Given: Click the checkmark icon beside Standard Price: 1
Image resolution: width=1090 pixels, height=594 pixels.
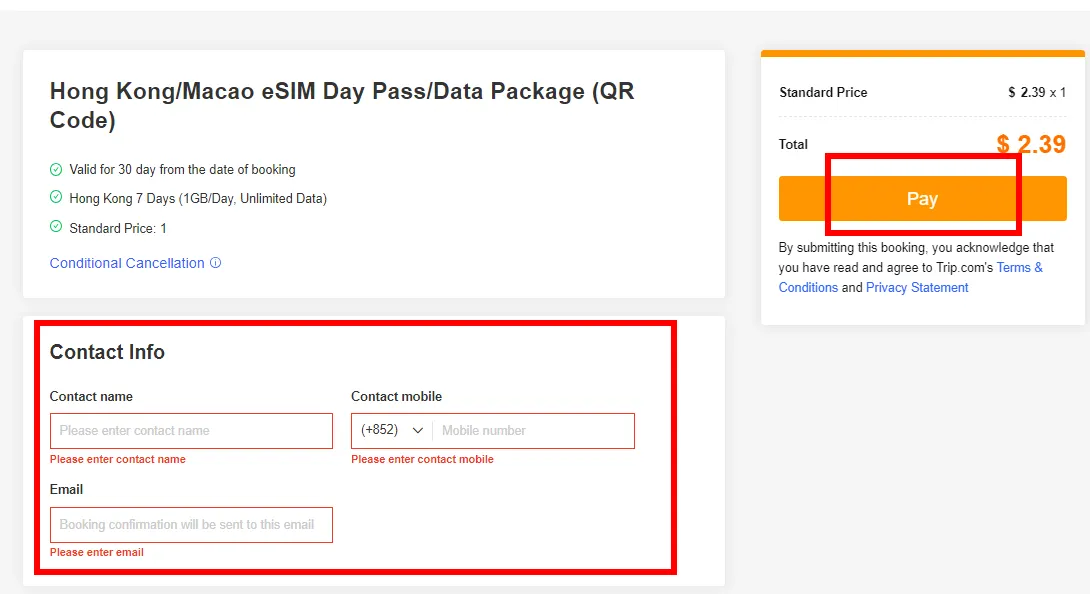Looking at the screenshot, I should [x=56, y=227].
